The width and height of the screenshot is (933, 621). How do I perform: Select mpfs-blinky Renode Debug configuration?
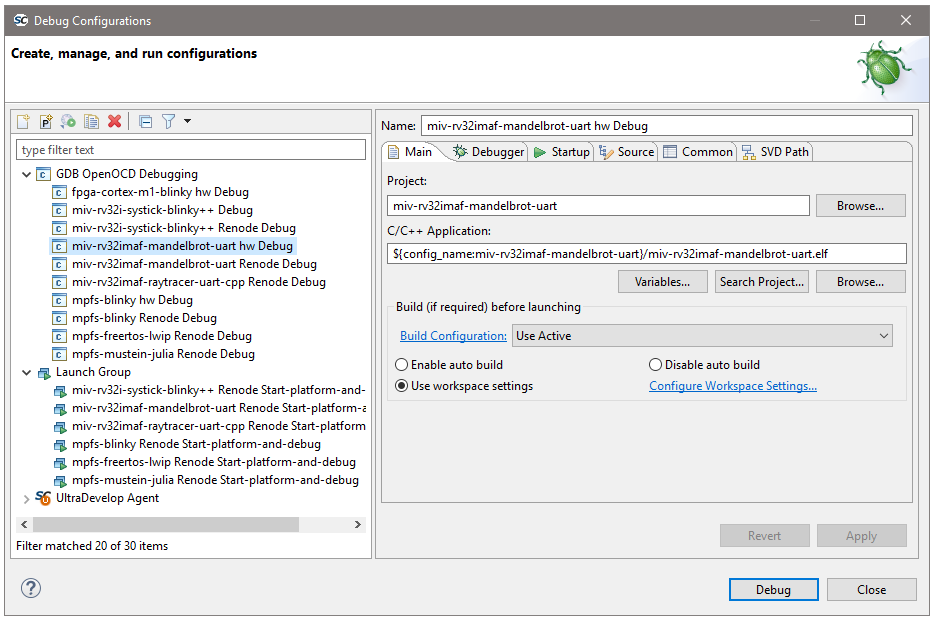point(145,318)
